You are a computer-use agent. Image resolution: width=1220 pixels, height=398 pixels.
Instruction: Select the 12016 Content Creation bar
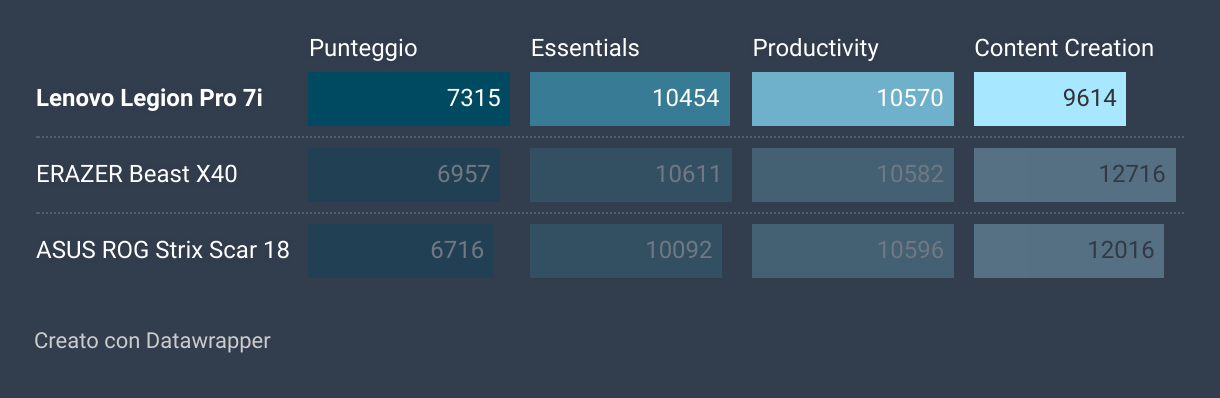(1069, 250)
